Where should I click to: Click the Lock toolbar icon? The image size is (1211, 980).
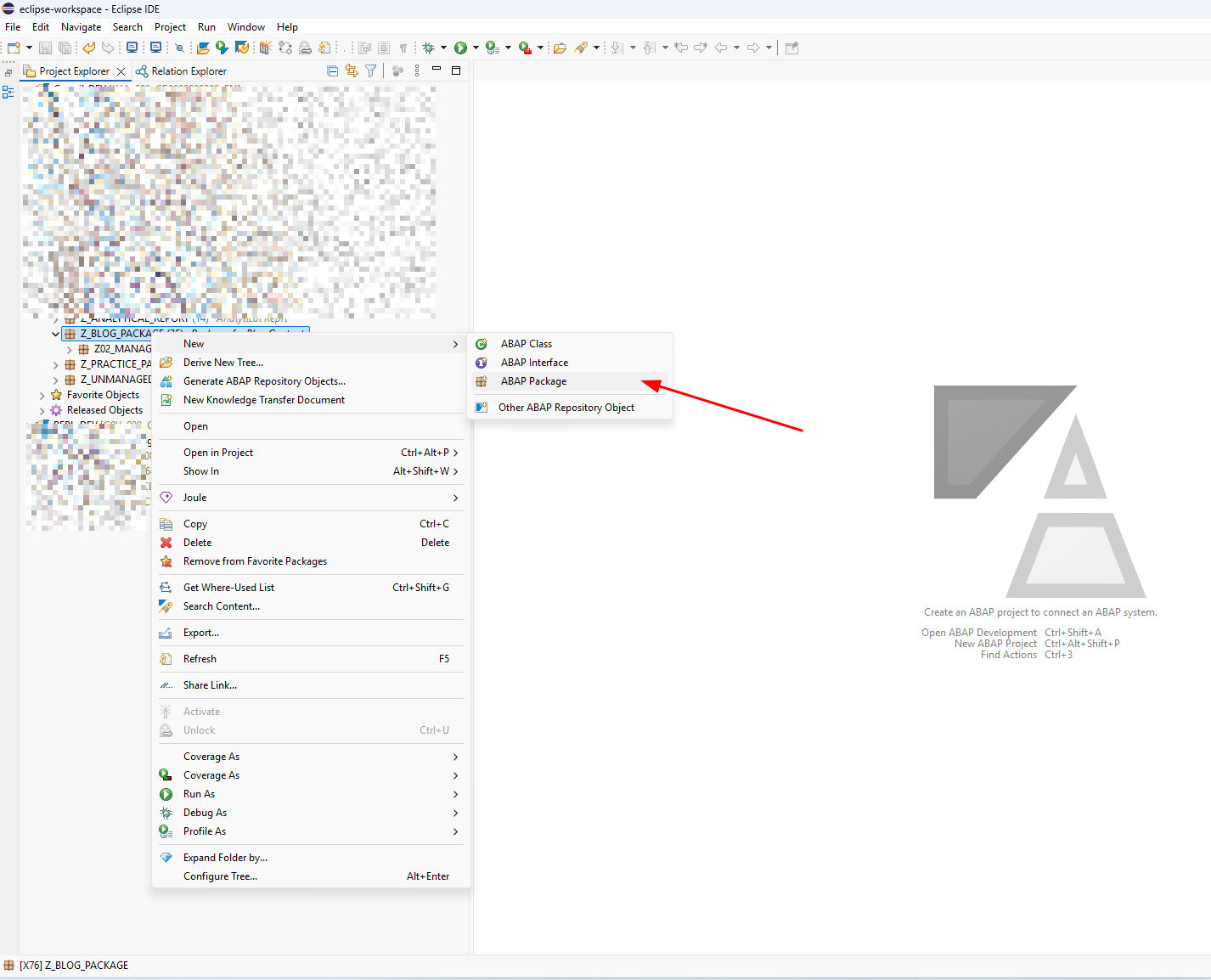click(305, 48)
